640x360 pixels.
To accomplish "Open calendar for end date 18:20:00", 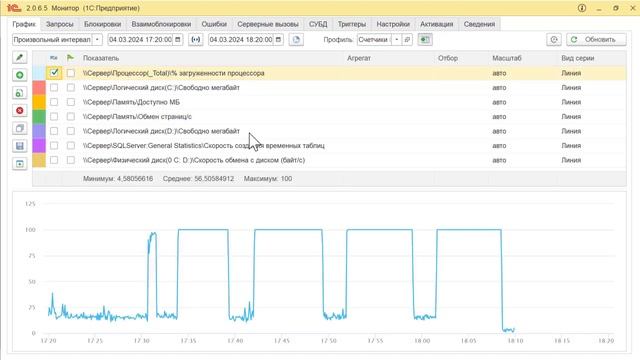I will [x=278, y=40].
